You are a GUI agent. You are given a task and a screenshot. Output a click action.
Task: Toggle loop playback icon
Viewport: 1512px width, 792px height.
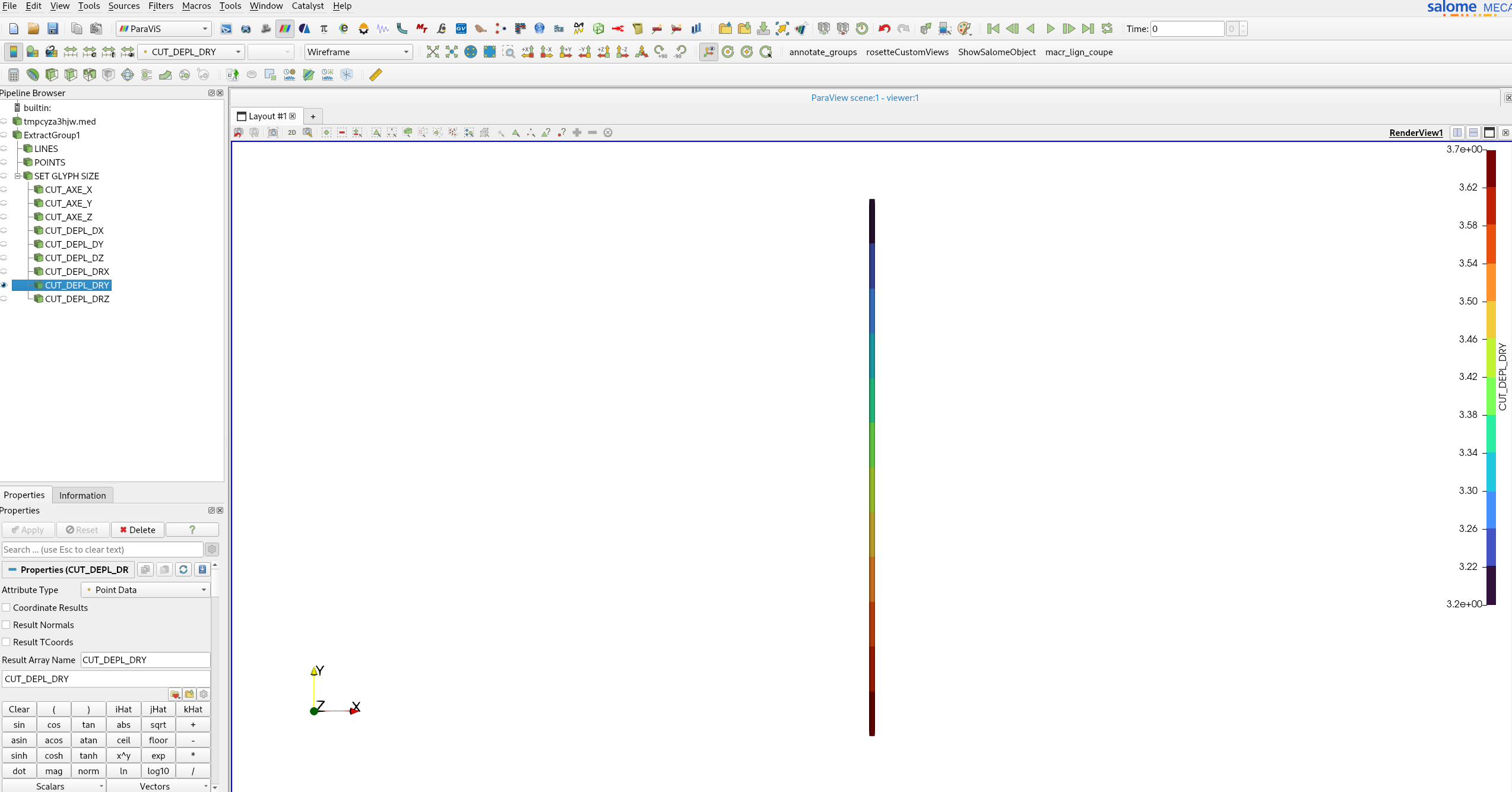click(1107, 28)
